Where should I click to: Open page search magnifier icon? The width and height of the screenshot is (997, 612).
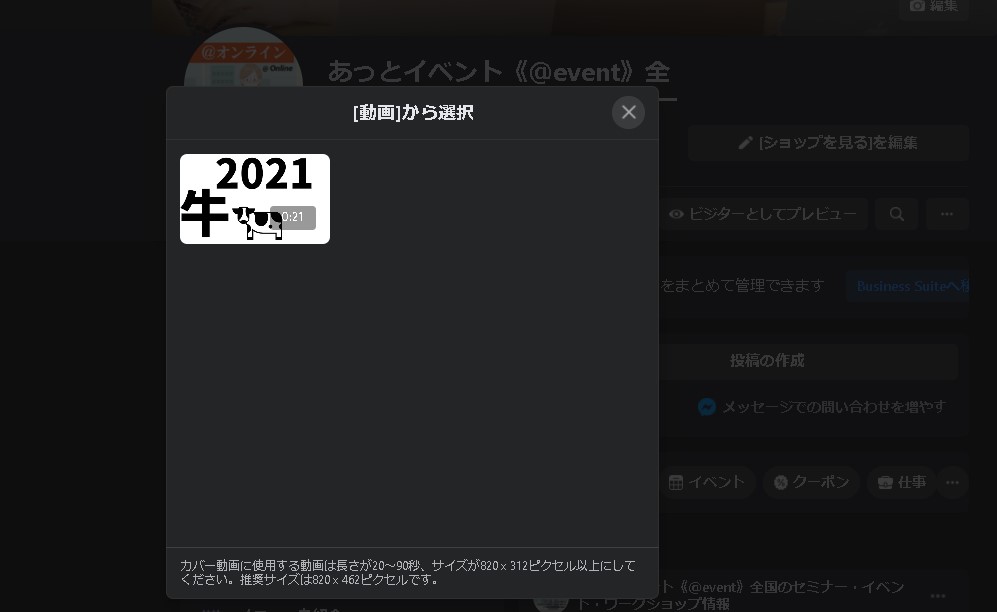(897, 214)
